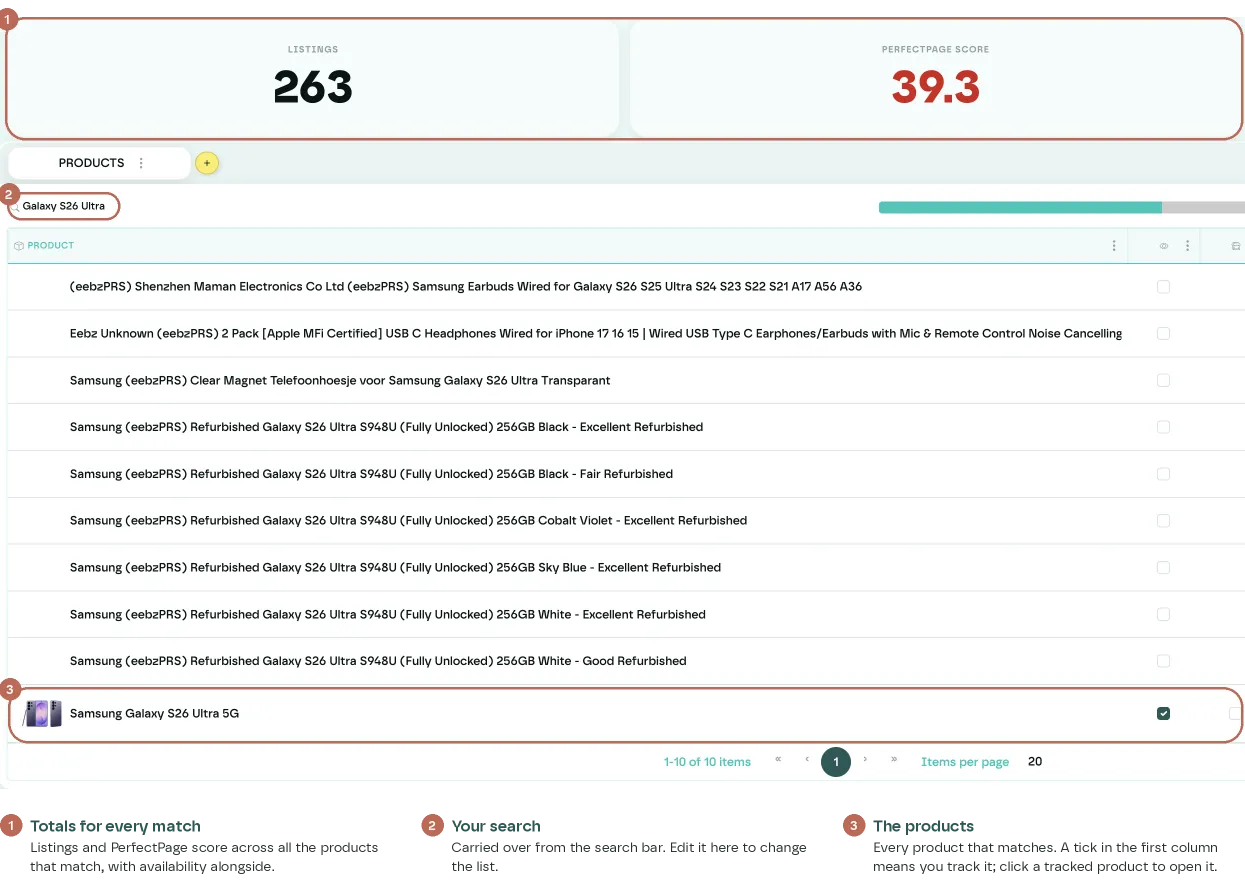This screenshot has height=882, width=1245.
Task: Click the partly hidden rightmost column header icon
Action: [1236, 246]
